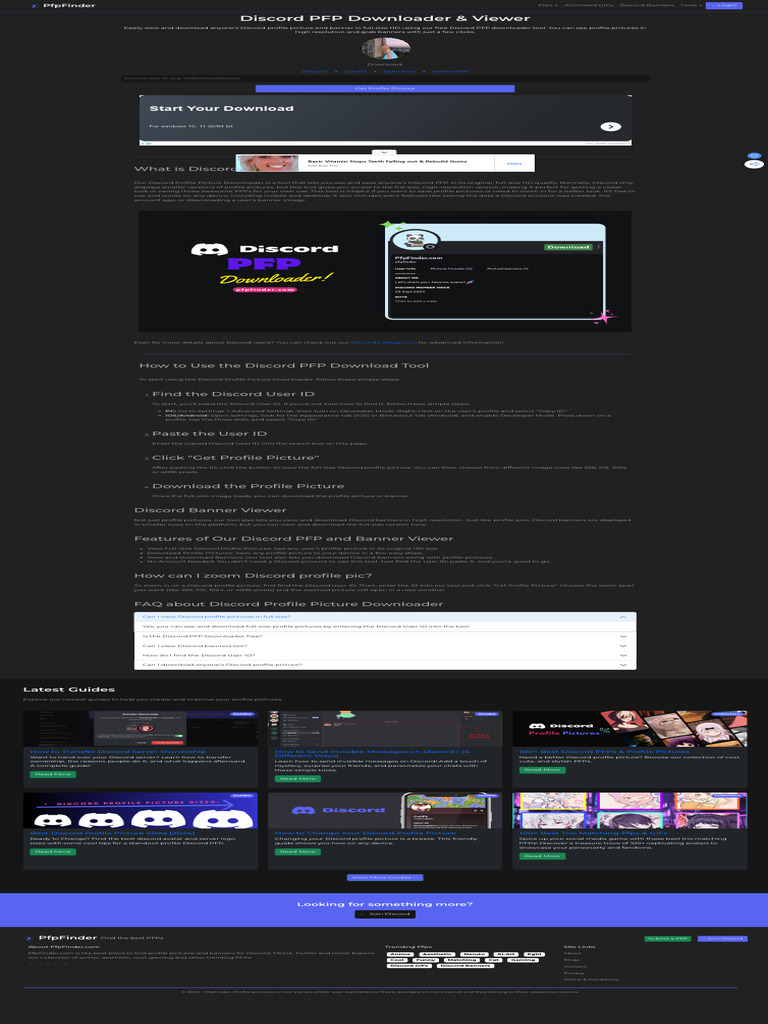This screenshot has width=768, height=1024.
Task: Open the Trio Matching Pfps collection thumbnail
Action: [630, 810]
